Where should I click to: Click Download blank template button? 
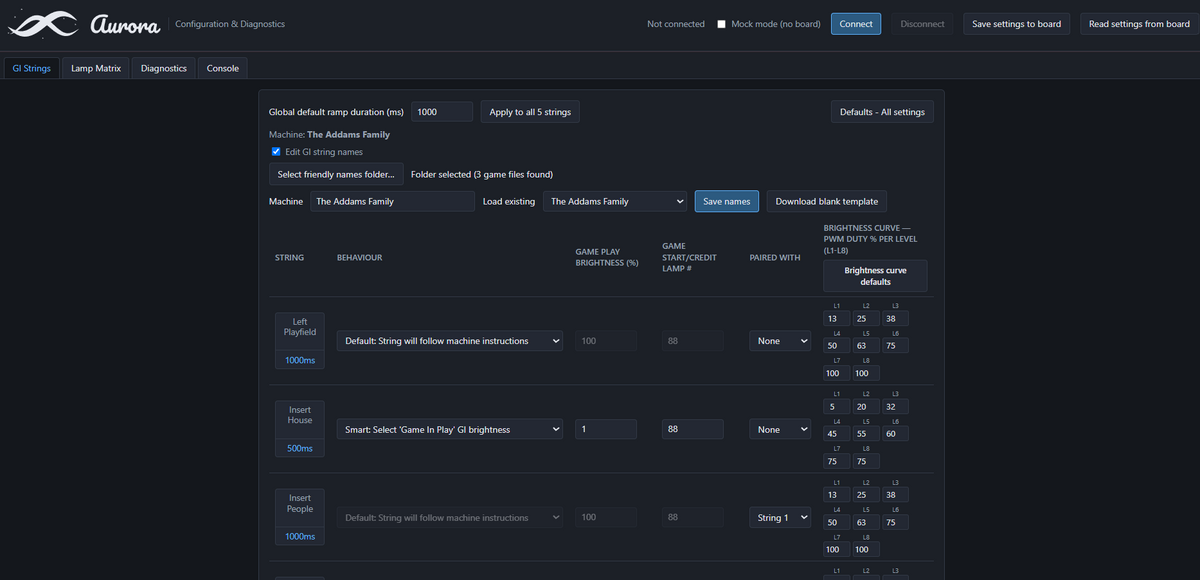[826, 201]
